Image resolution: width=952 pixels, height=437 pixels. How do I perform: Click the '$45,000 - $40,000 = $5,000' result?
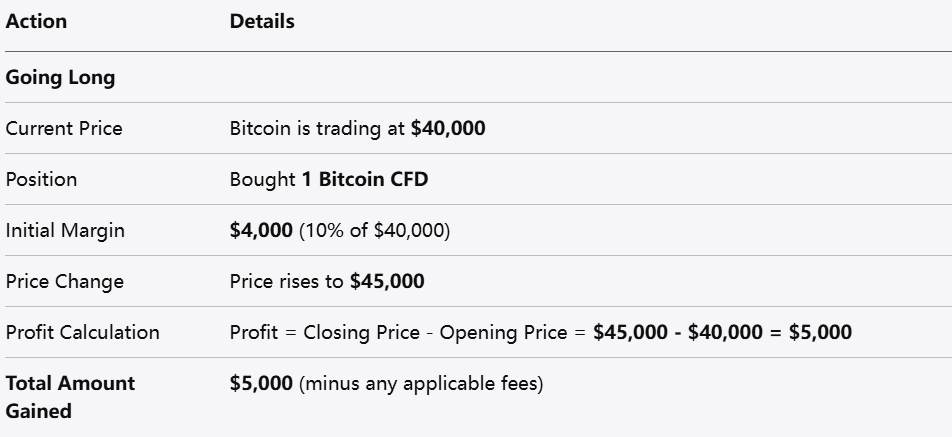point(722,333)
